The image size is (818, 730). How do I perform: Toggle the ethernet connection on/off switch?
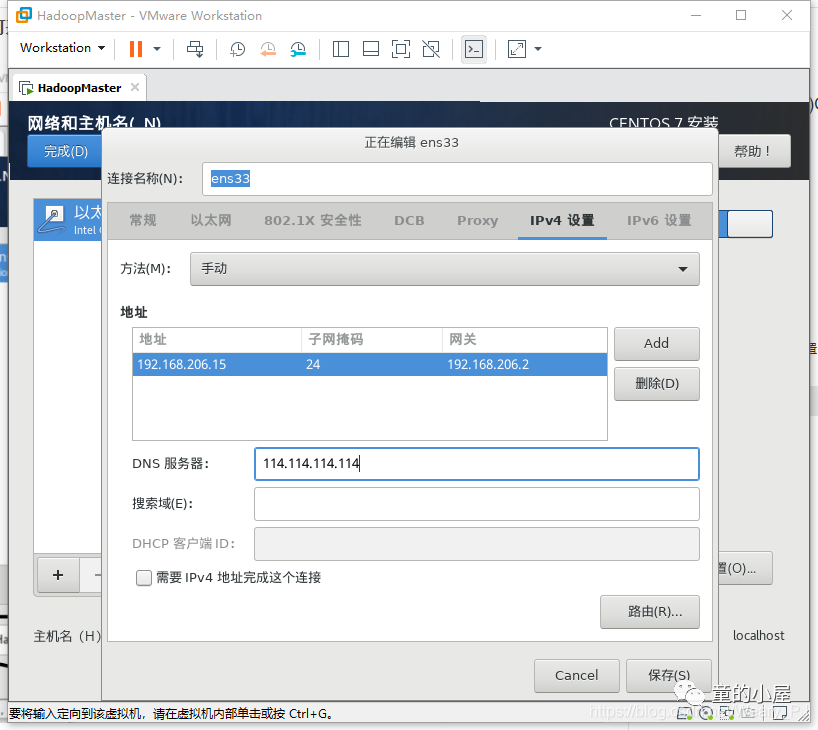[745, 224]
